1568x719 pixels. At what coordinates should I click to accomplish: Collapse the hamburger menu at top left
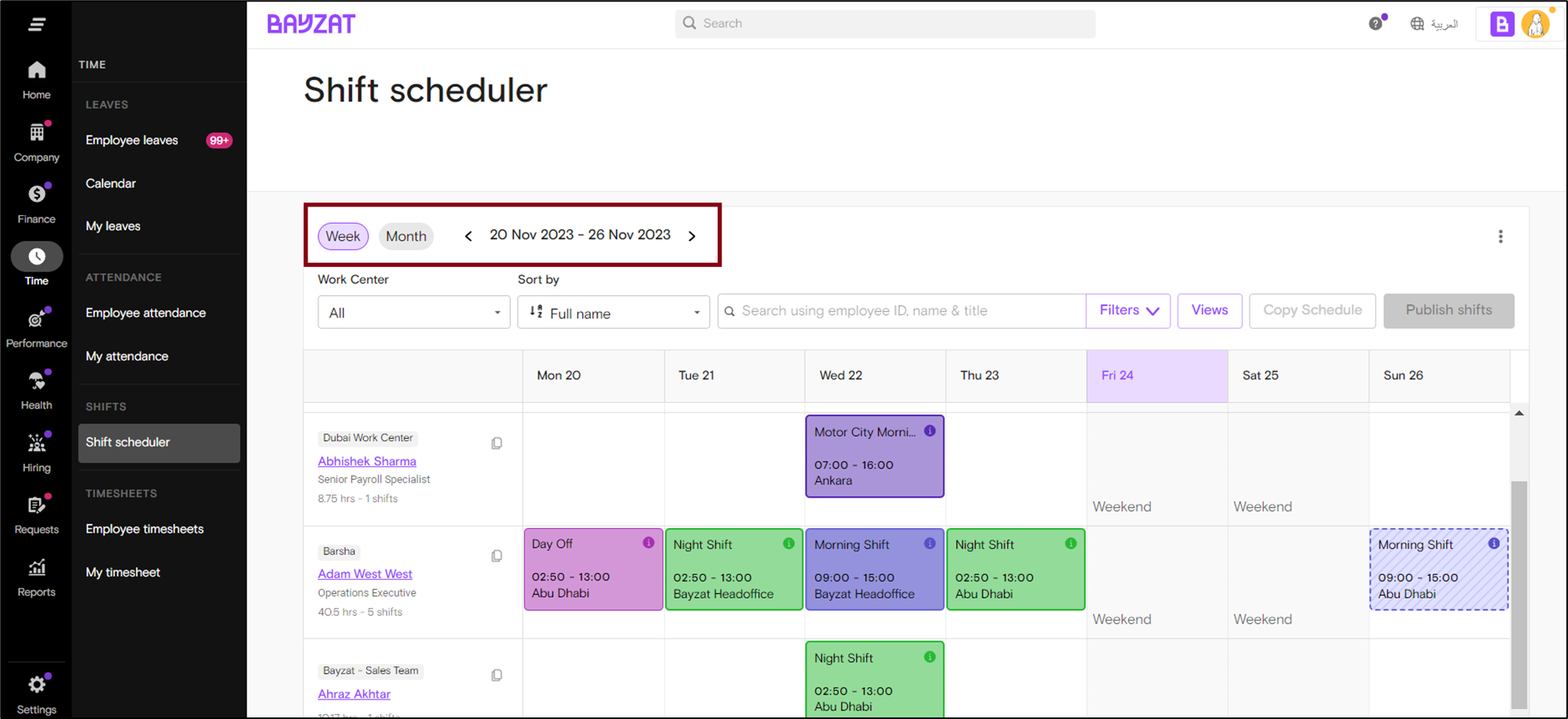click(36, 24)
